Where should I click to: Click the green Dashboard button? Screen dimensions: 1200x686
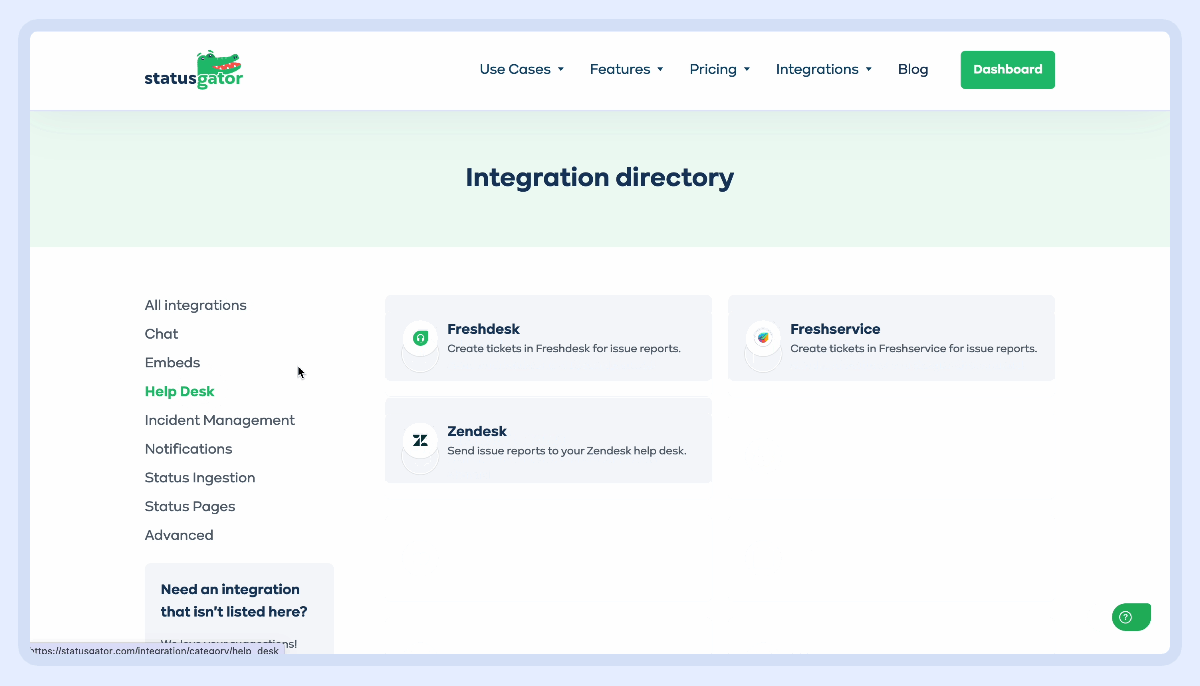click(1007, 70)
